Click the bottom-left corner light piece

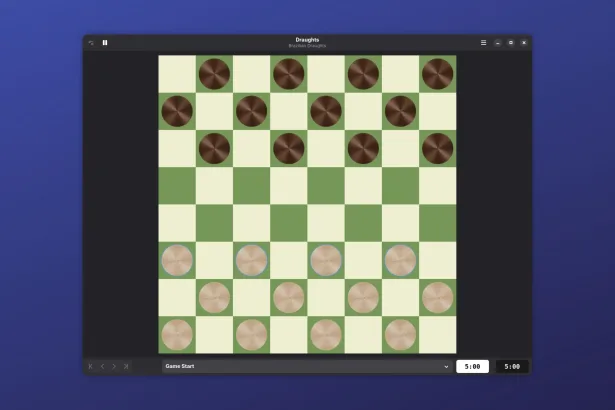click(177, 334)
